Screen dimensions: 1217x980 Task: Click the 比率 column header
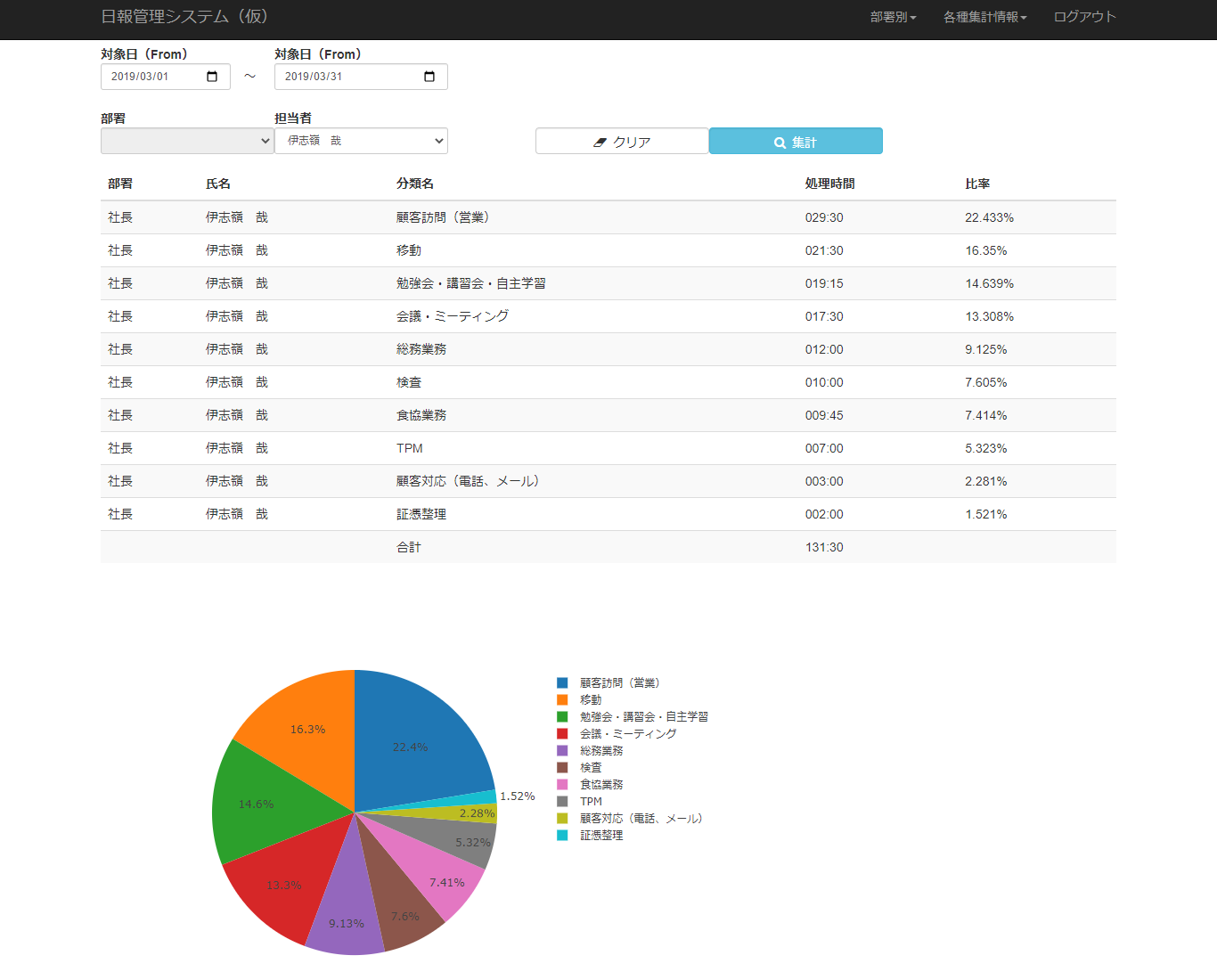pos(977,184)
